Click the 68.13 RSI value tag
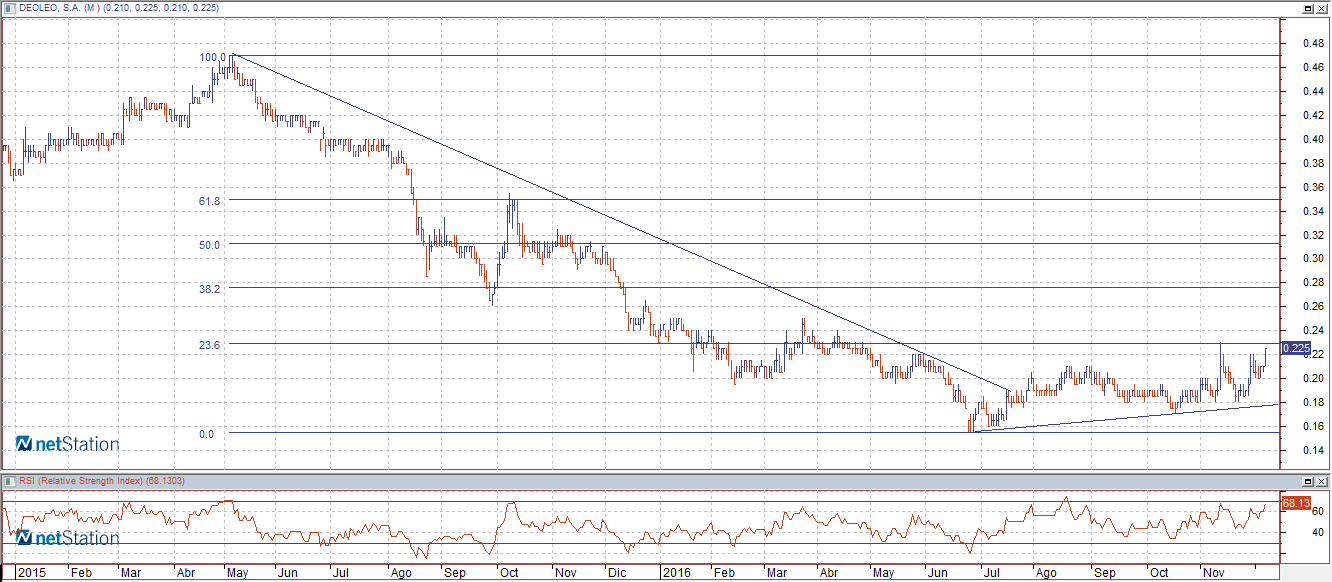The width and height of the screenshot is (1332, 582). (1296, 503)
